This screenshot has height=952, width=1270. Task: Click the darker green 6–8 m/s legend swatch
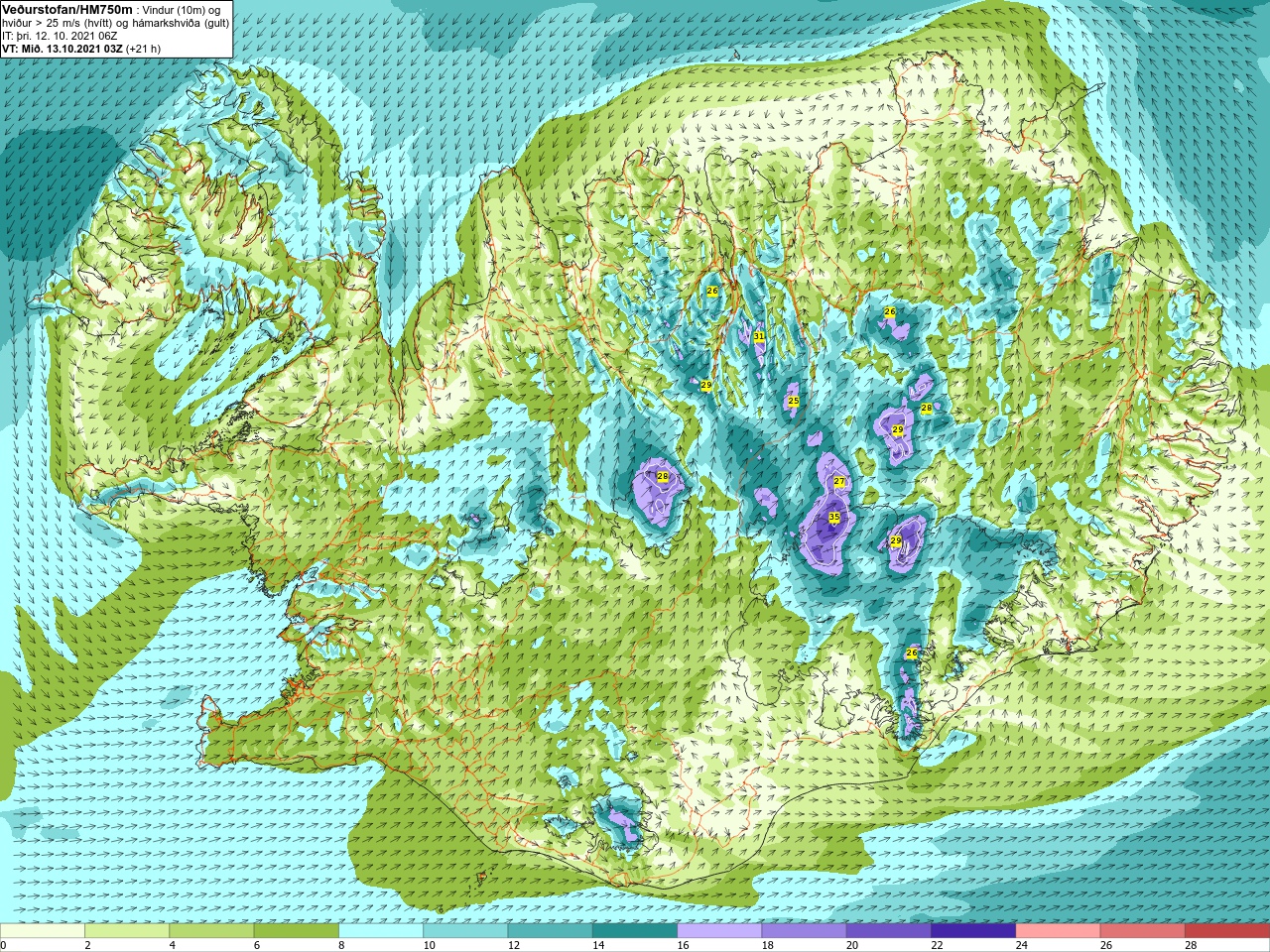[x=296, y=931]
